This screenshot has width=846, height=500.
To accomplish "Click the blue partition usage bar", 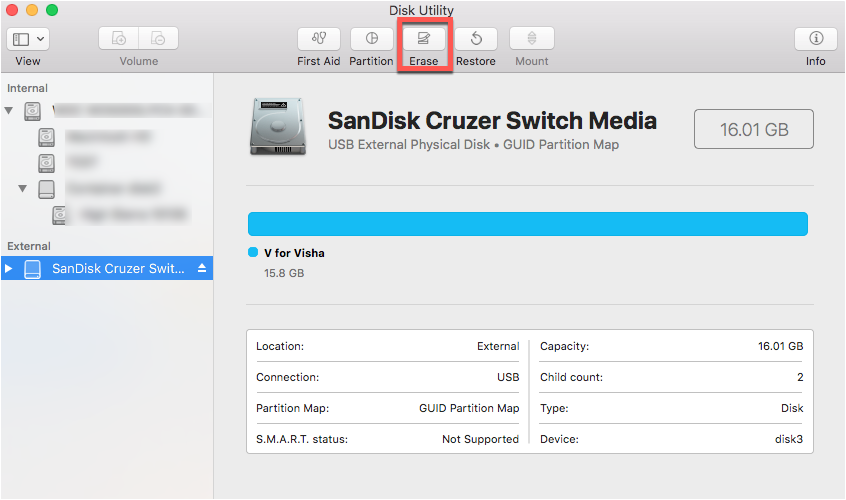I will click(528, 224).
